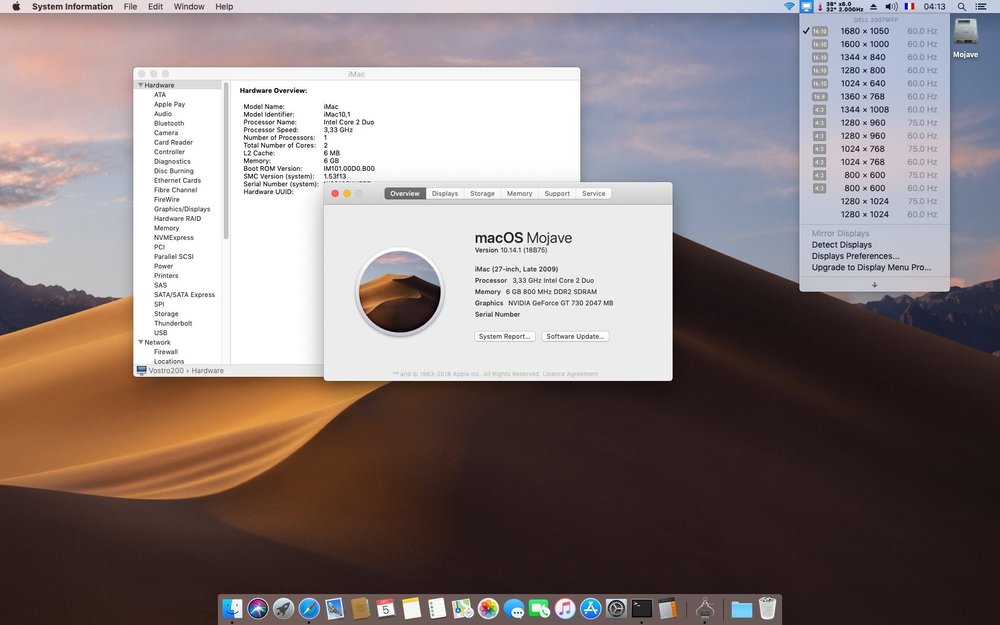This screenshot has height=625, width=1000.
Task: Click the System Information sidebar scrollbar
Action: [226, 160]
